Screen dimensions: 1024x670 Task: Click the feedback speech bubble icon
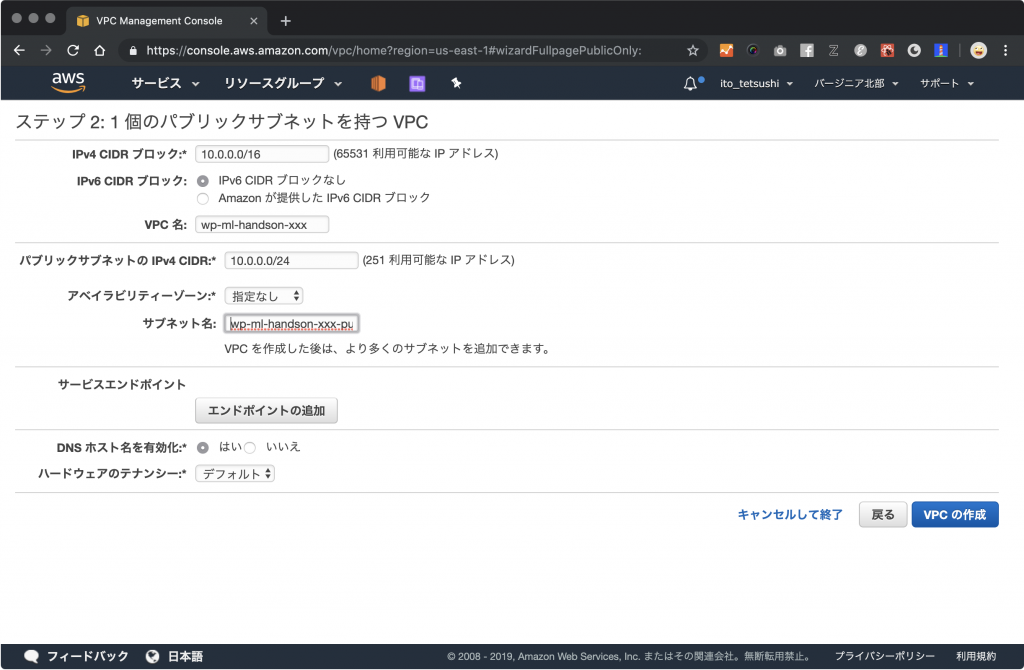(x=31, y=656)
